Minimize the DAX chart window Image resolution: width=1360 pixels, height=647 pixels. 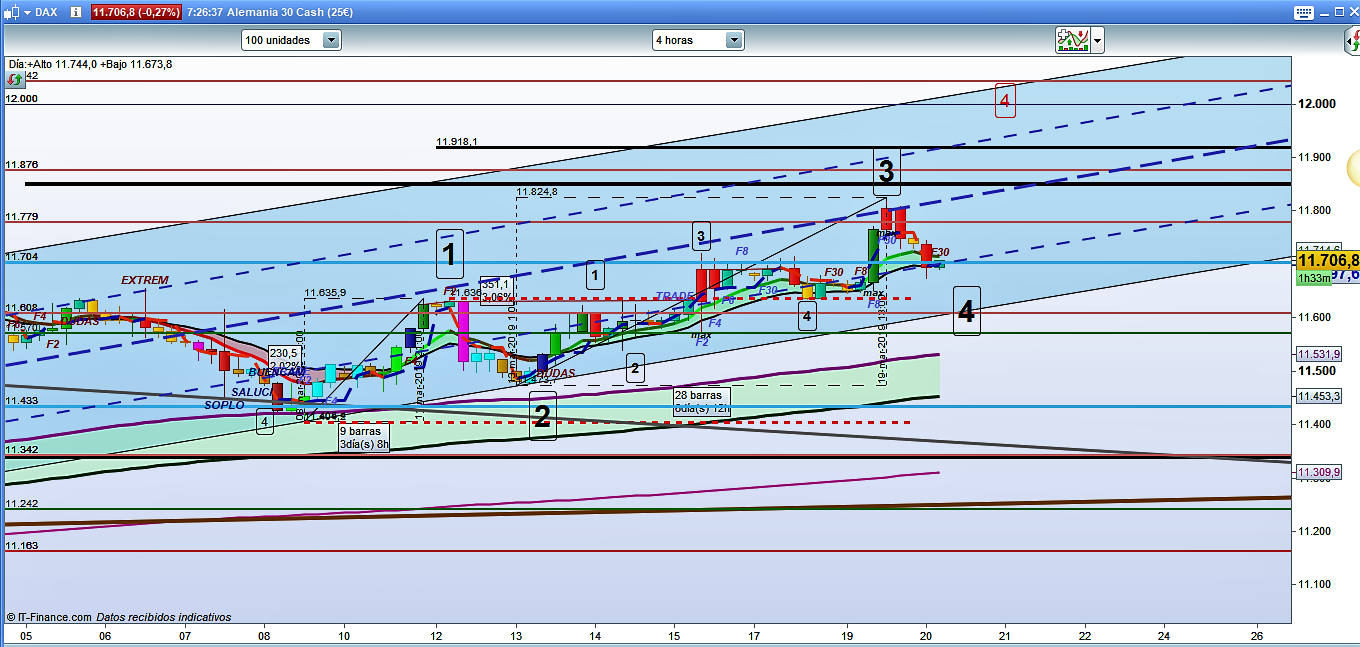(1325, 12)
